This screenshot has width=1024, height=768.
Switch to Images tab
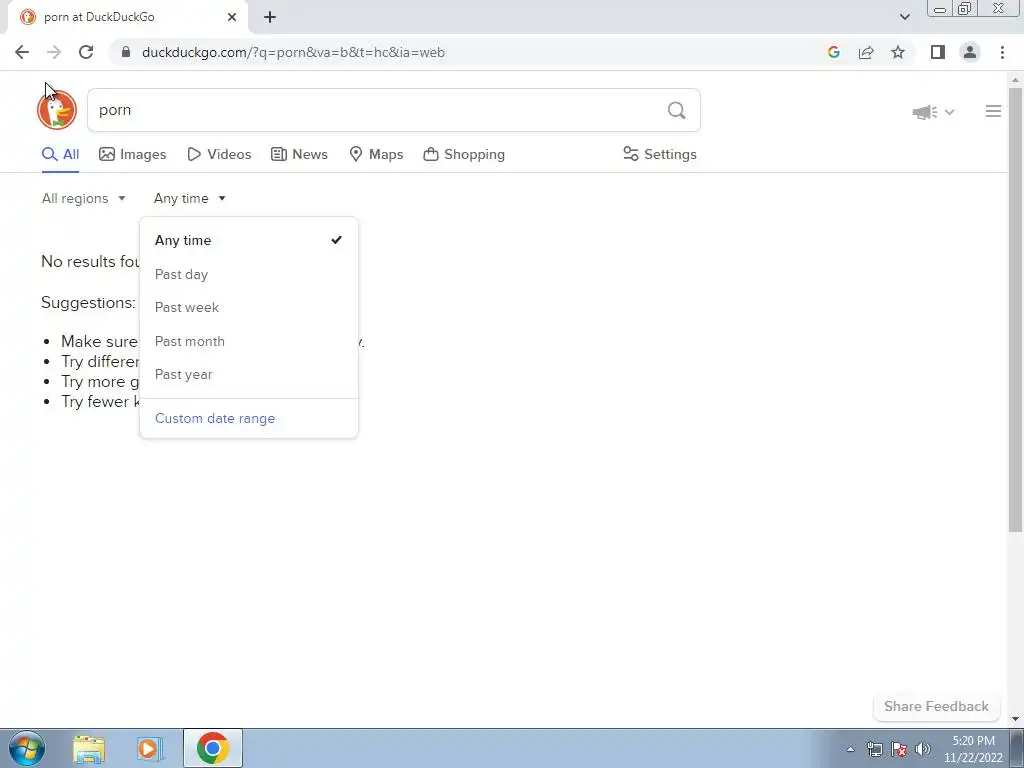click(133, 155)
